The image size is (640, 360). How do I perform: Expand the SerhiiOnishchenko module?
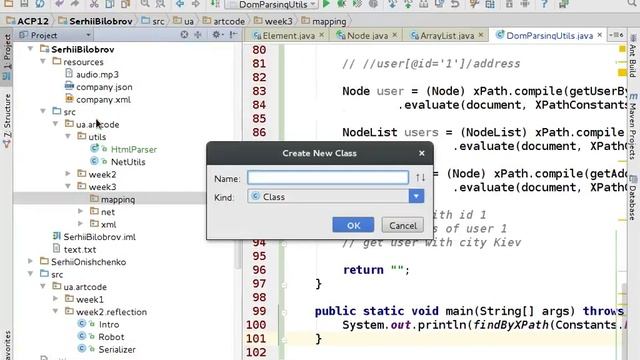click(30, 261)
